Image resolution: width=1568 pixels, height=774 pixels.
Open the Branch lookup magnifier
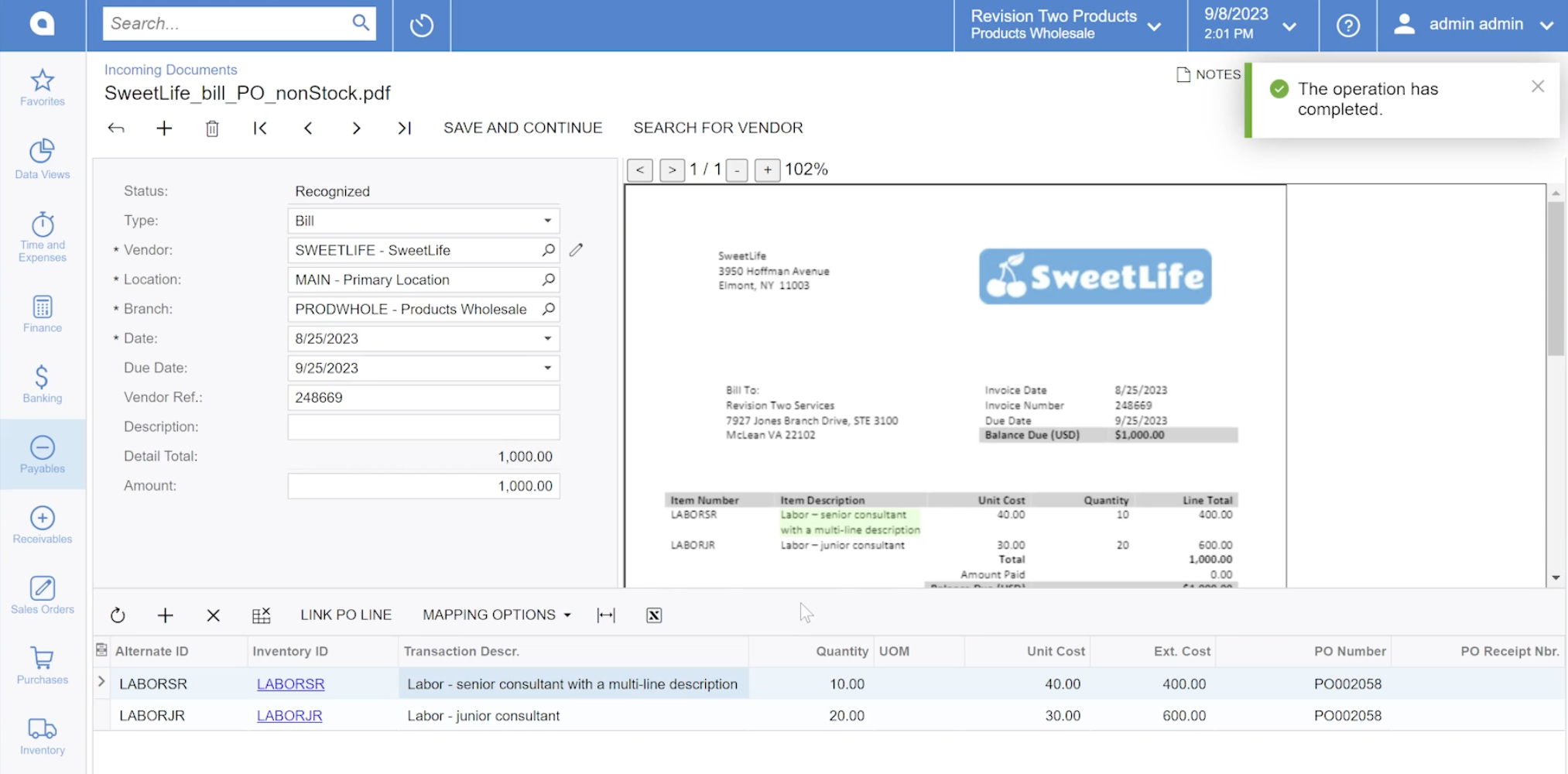[x=548, y=309]
